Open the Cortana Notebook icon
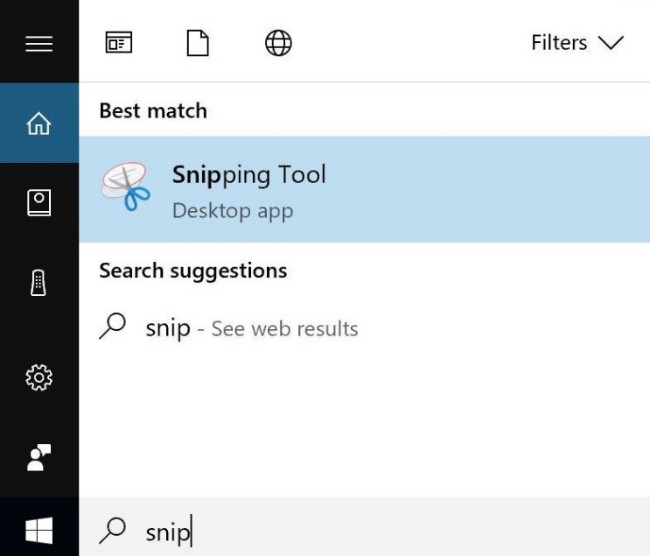 tap(39, 203)
